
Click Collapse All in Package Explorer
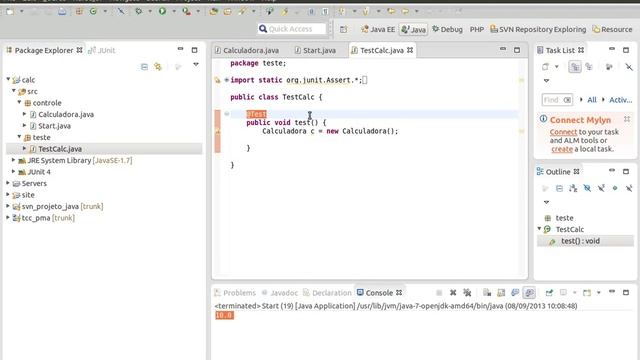[144, 67]
